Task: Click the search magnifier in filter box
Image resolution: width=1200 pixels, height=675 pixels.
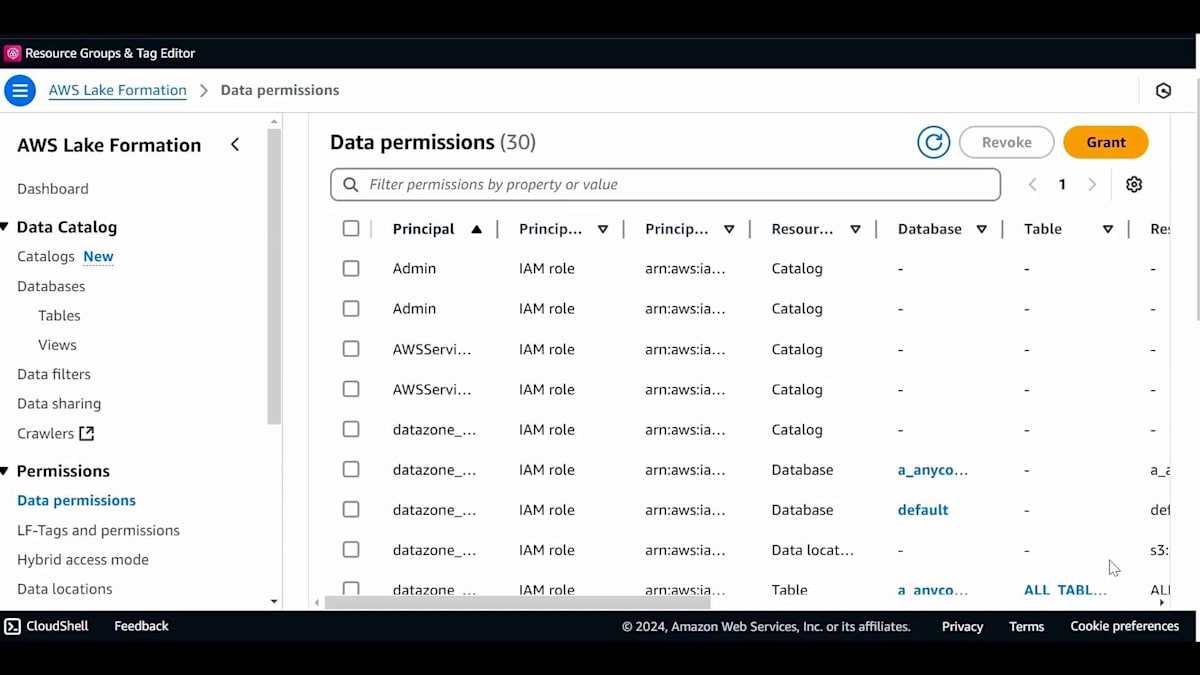Action: (351, 184)
